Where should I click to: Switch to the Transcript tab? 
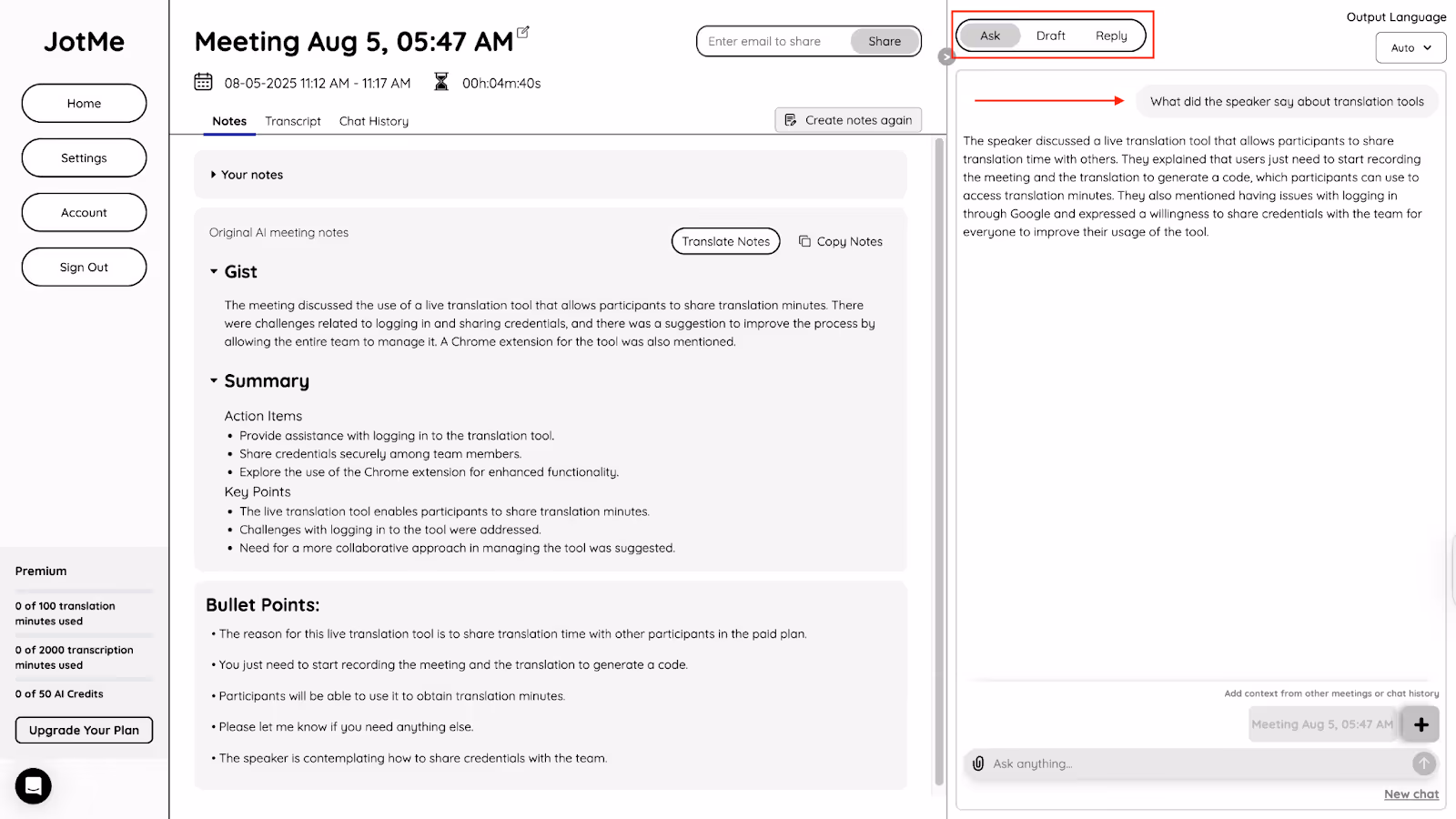(293, 121)
